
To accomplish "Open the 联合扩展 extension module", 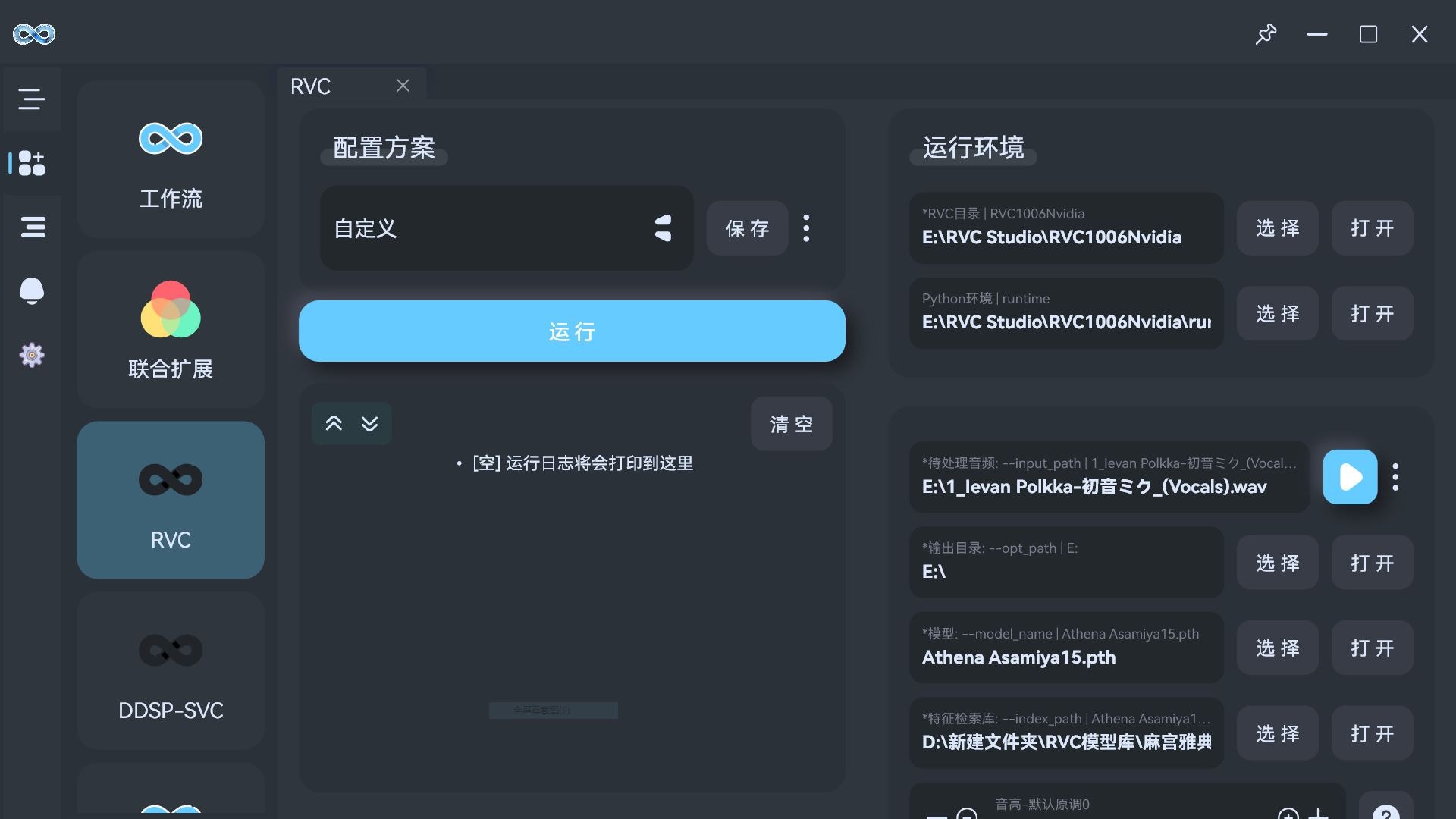I will 171,329.
